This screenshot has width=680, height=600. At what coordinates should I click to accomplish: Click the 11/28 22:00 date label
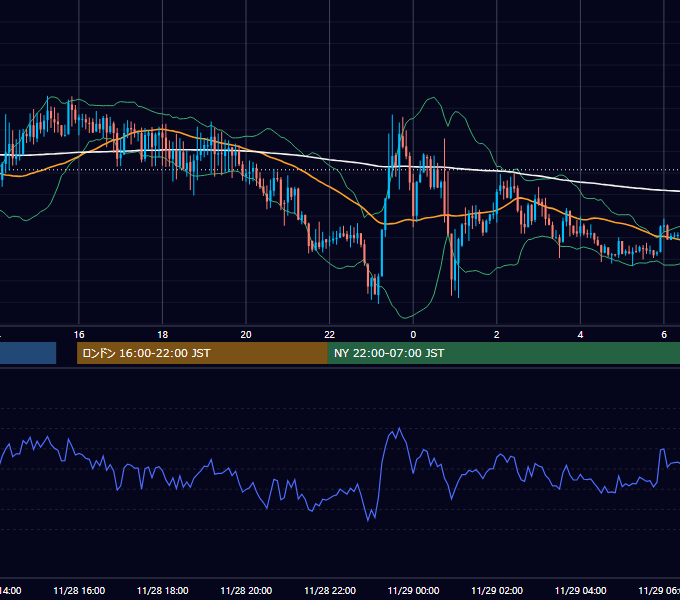330,591
